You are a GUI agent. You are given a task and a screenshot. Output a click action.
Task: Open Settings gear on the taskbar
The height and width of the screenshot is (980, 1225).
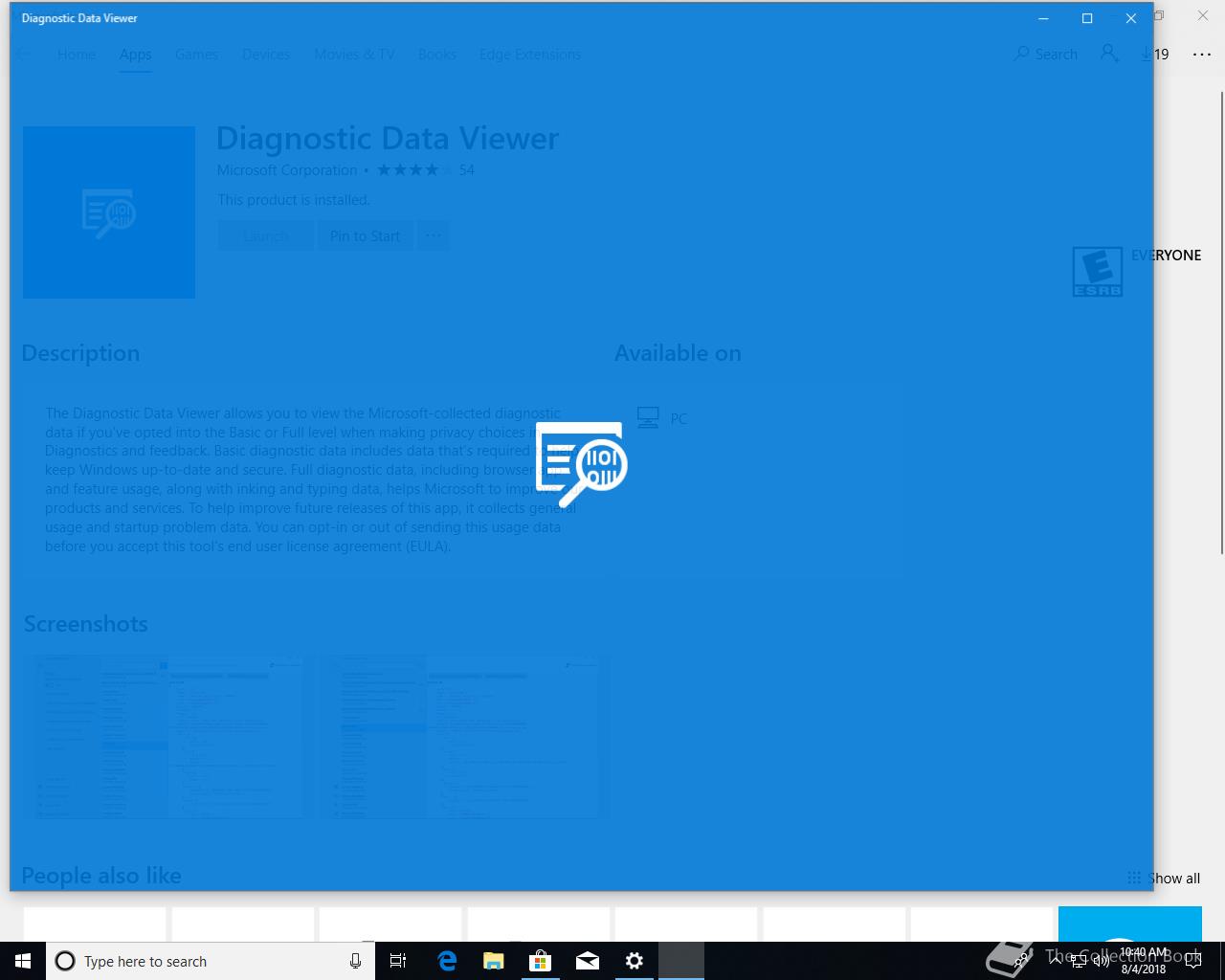[635, 961]
